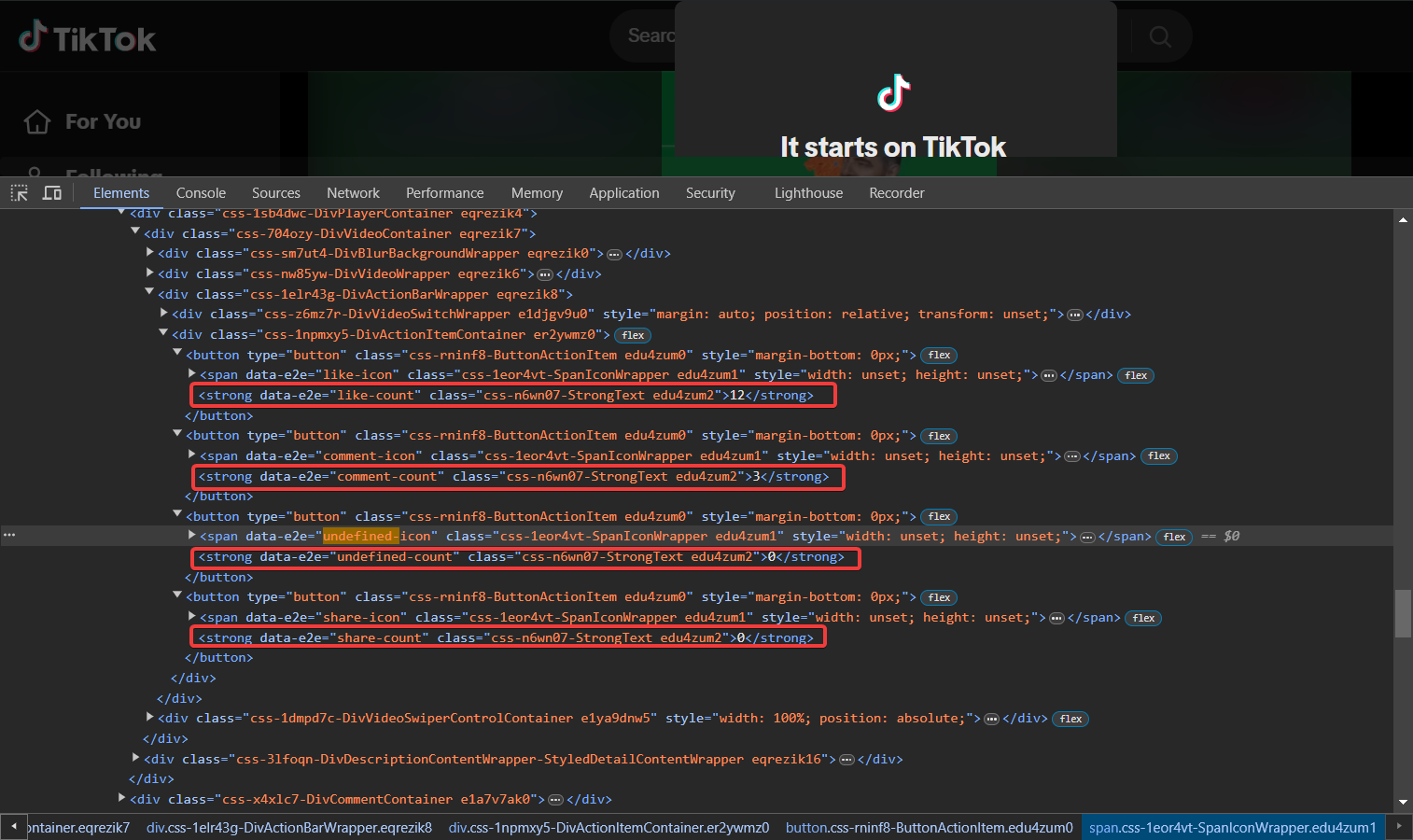Select the For You home icon
Image resolution: width=1413 pixels, height=840 pixels.
tap(35, 121)
